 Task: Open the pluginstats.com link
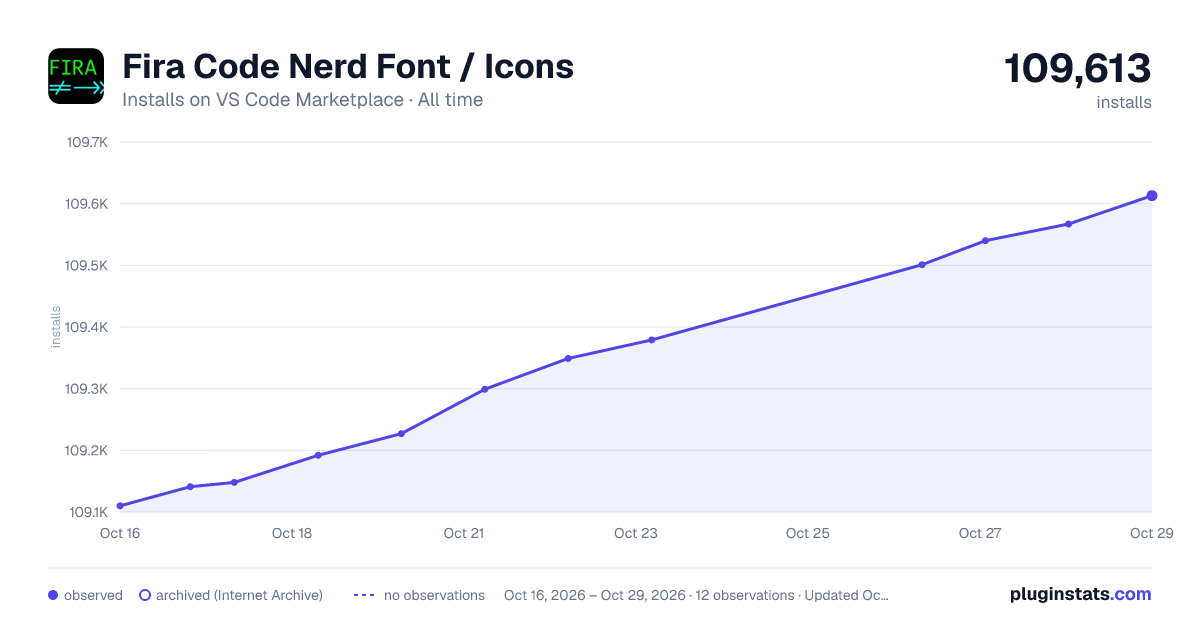point(1081,594)
